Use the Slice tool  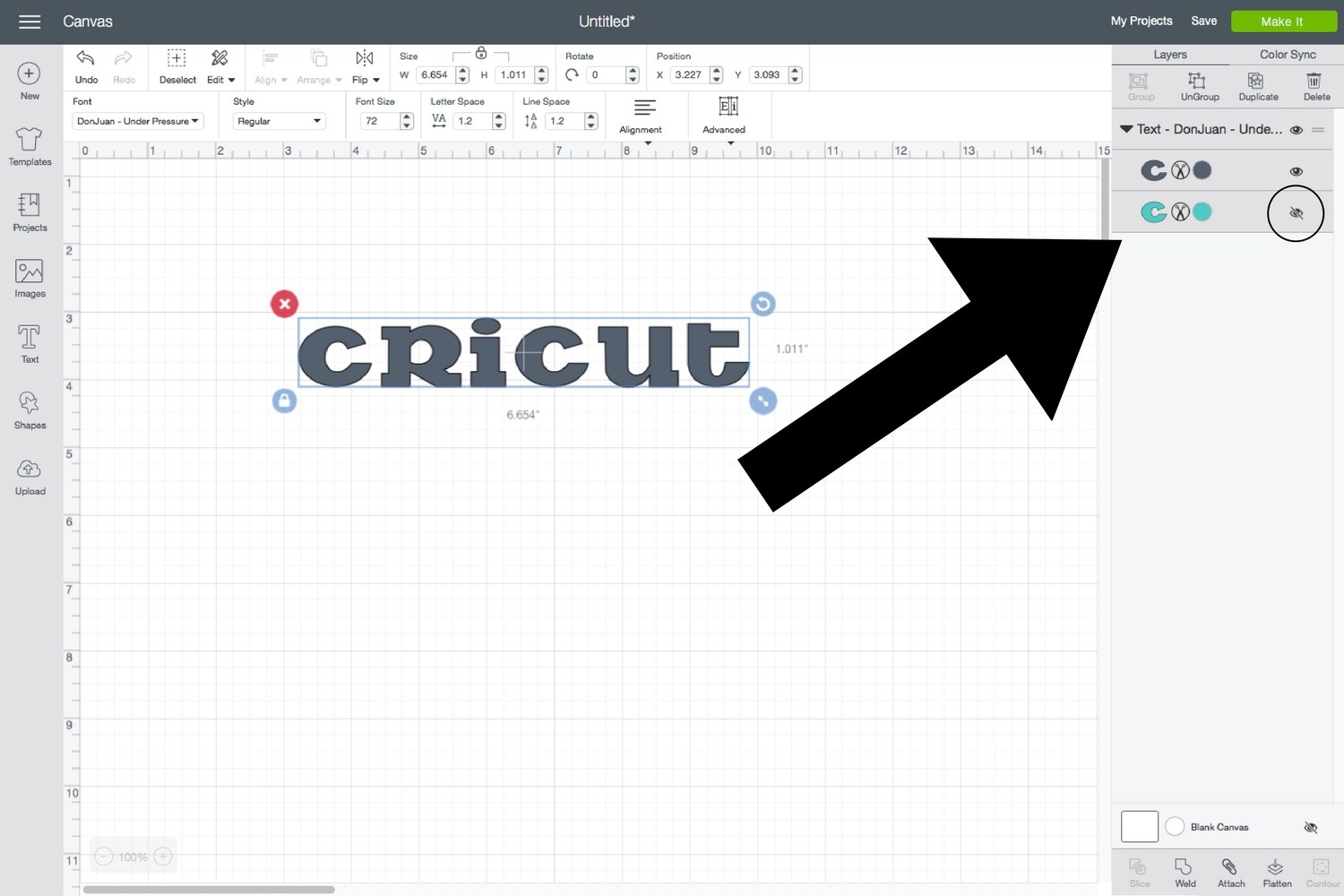point(1138,869)
